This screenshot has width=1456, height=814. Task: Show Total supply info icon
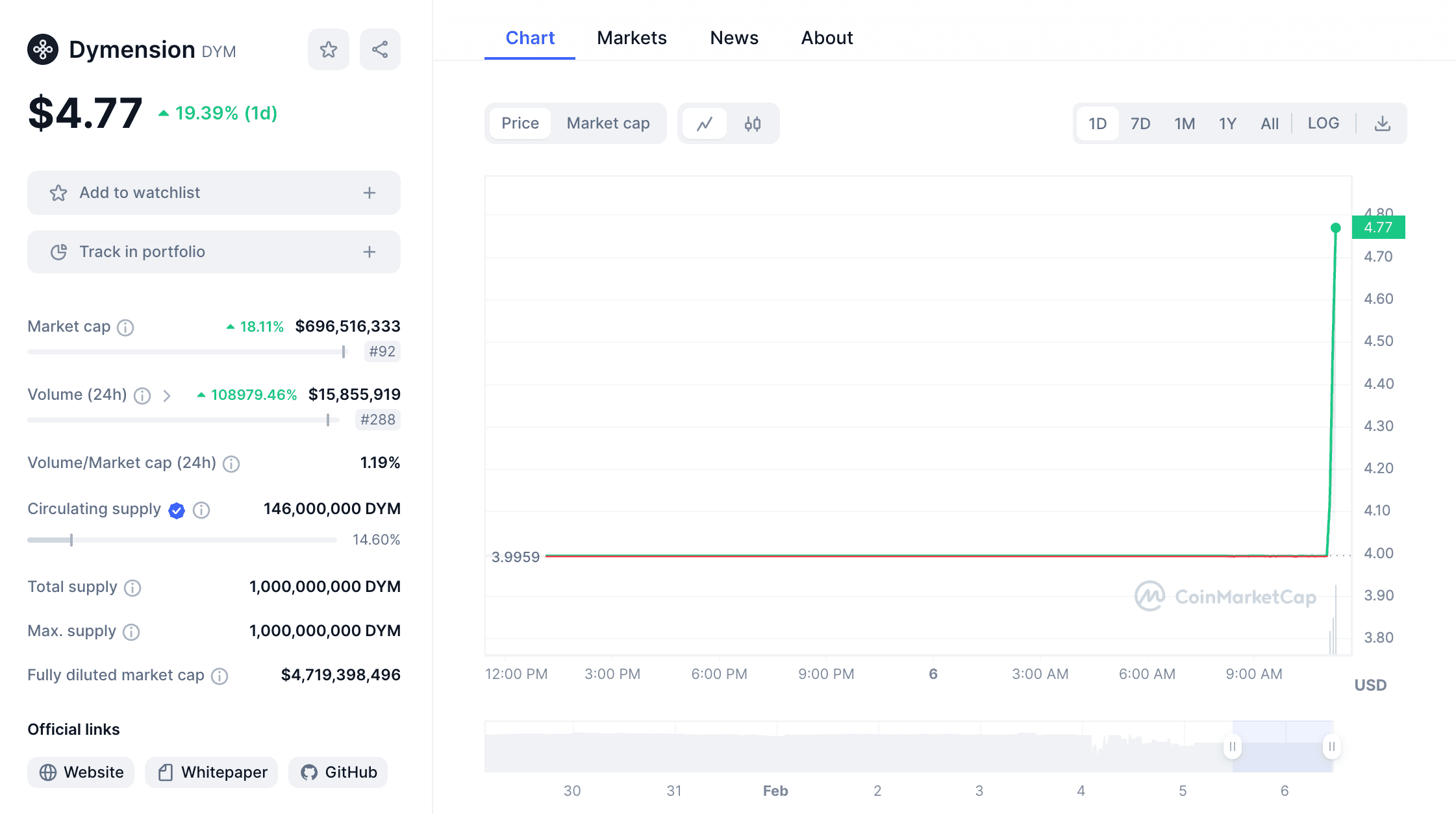pyautogui.click(x=132, y=588)
